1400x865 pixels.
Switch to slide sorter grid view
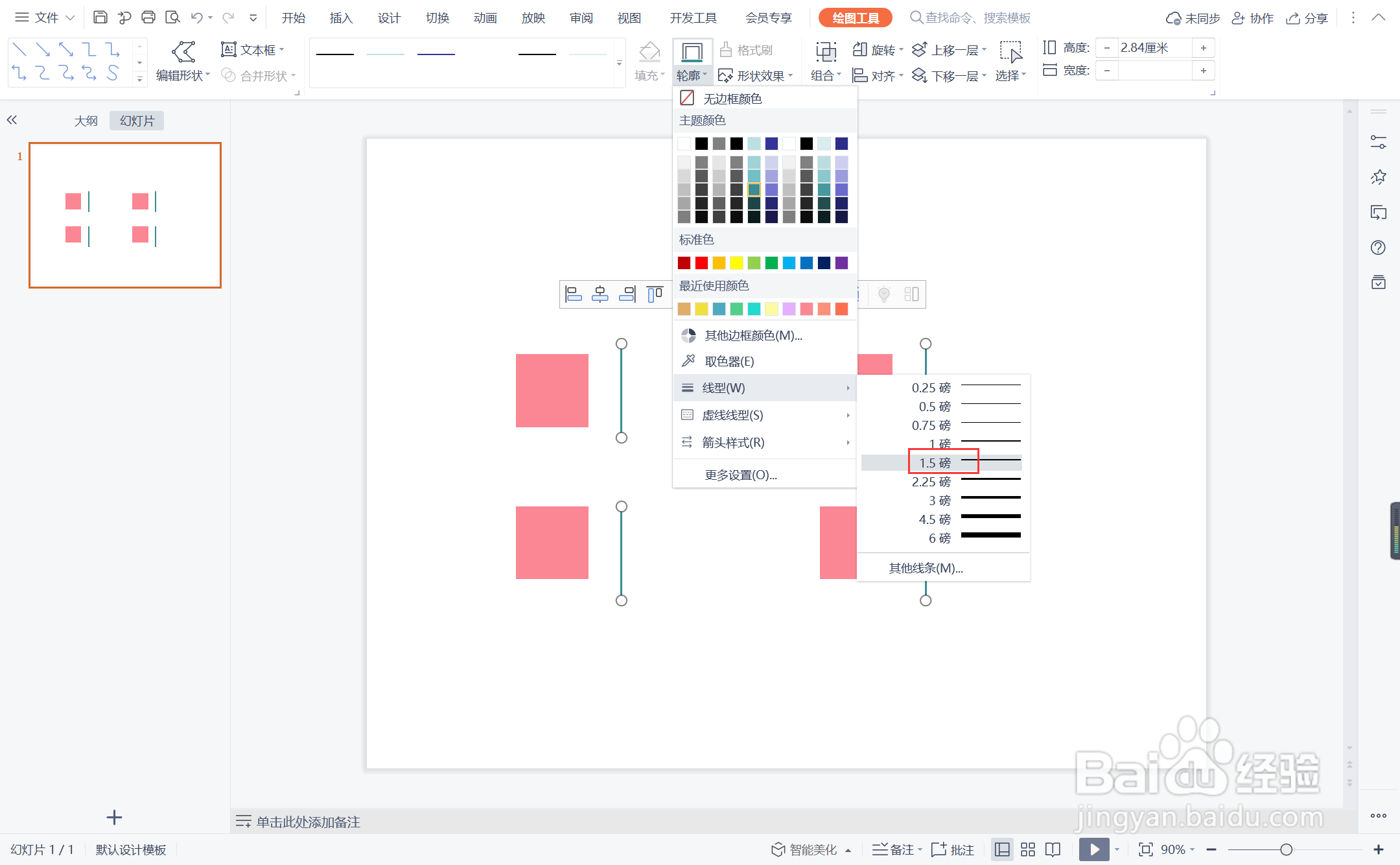pos(1028,849)
